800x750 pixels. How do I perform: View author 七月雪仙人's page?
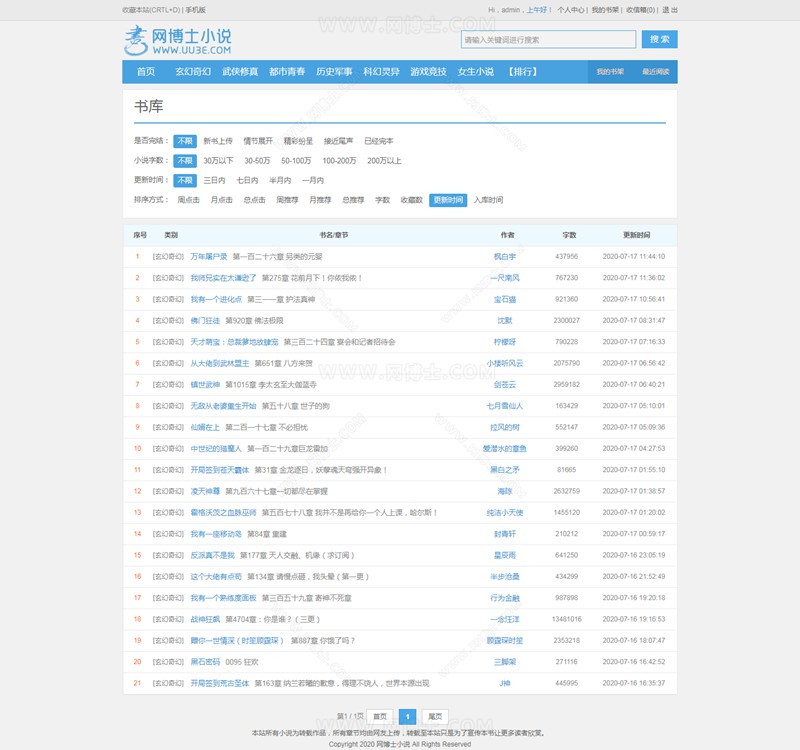(x=505, y=406)
